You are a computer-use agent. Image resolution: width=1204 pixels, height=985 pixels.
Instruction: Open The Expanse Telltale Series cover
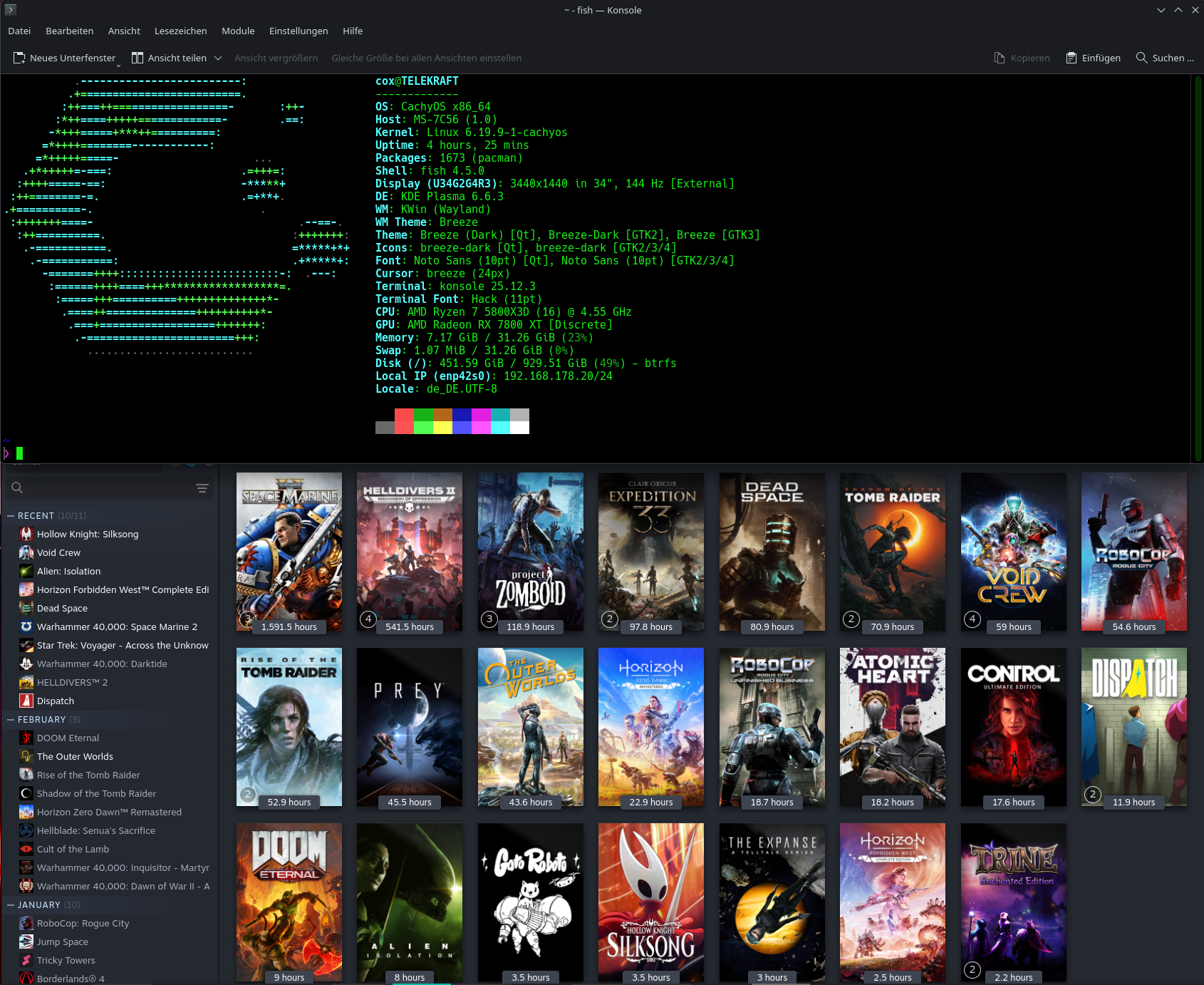(772, 902)
